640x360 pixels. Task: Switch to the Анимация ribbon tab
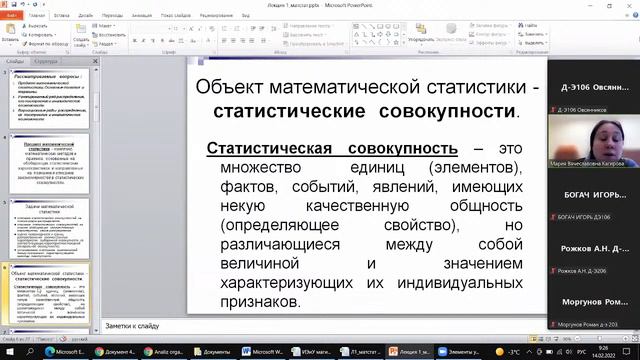(142, 16)
